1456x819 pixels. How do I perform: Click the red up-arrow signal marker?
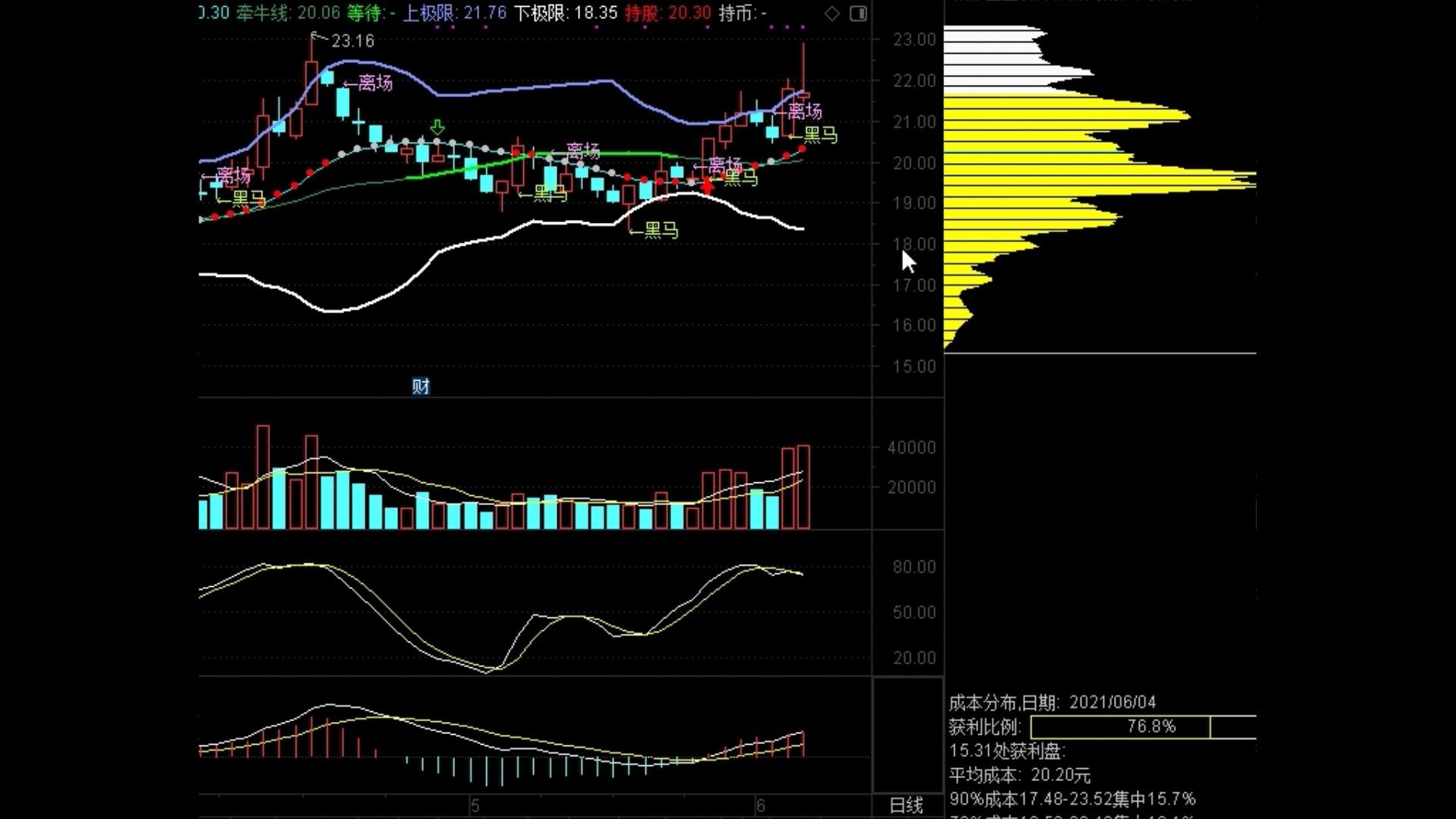click(708, 185)
